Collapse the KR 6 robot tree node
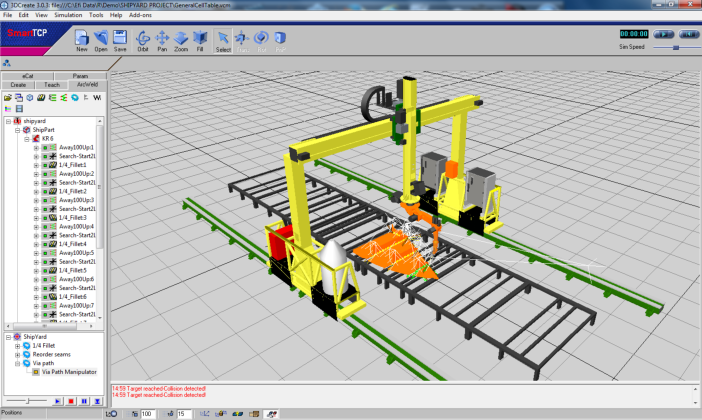 (27, 138)
